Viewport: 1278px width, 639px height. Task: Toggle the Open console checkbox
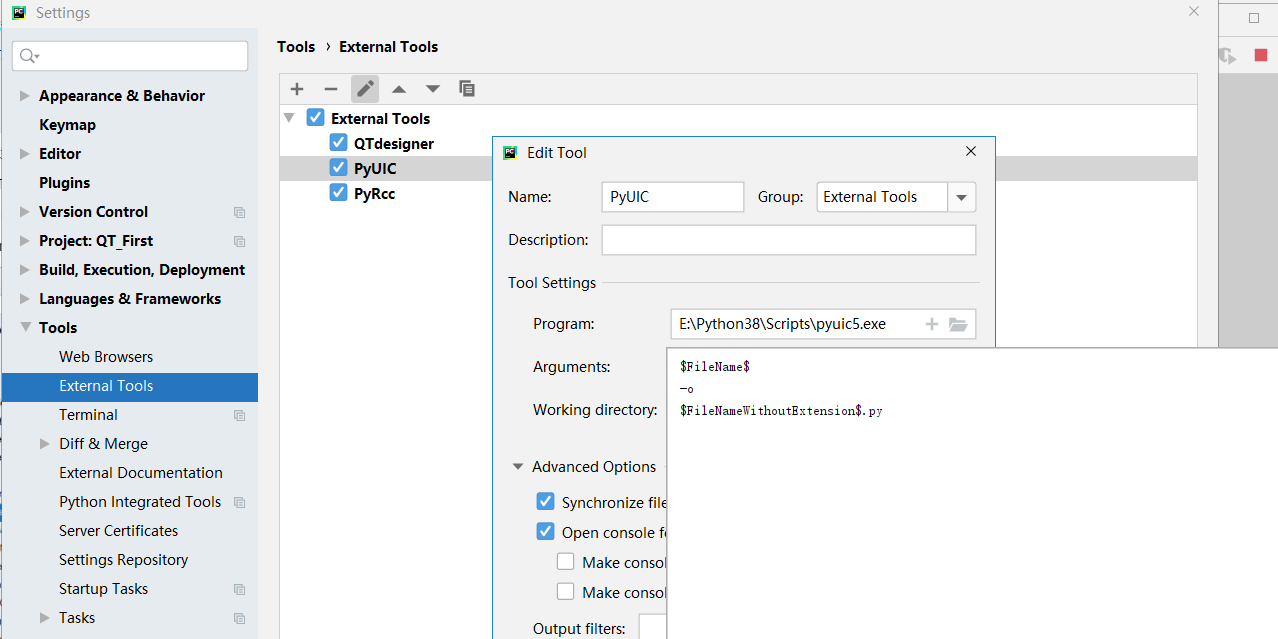(545, 532)
